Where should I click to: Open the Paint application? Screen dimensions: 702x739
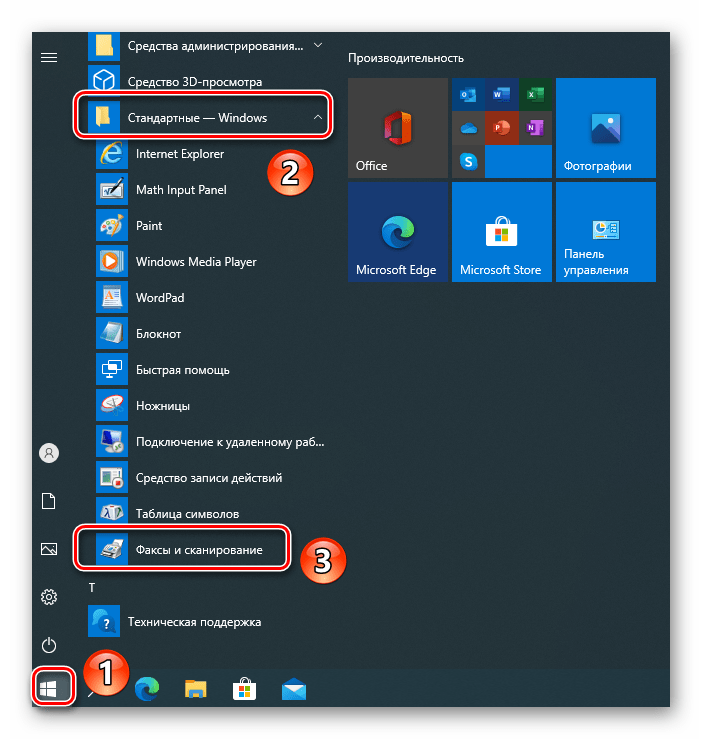pos(210,226)
